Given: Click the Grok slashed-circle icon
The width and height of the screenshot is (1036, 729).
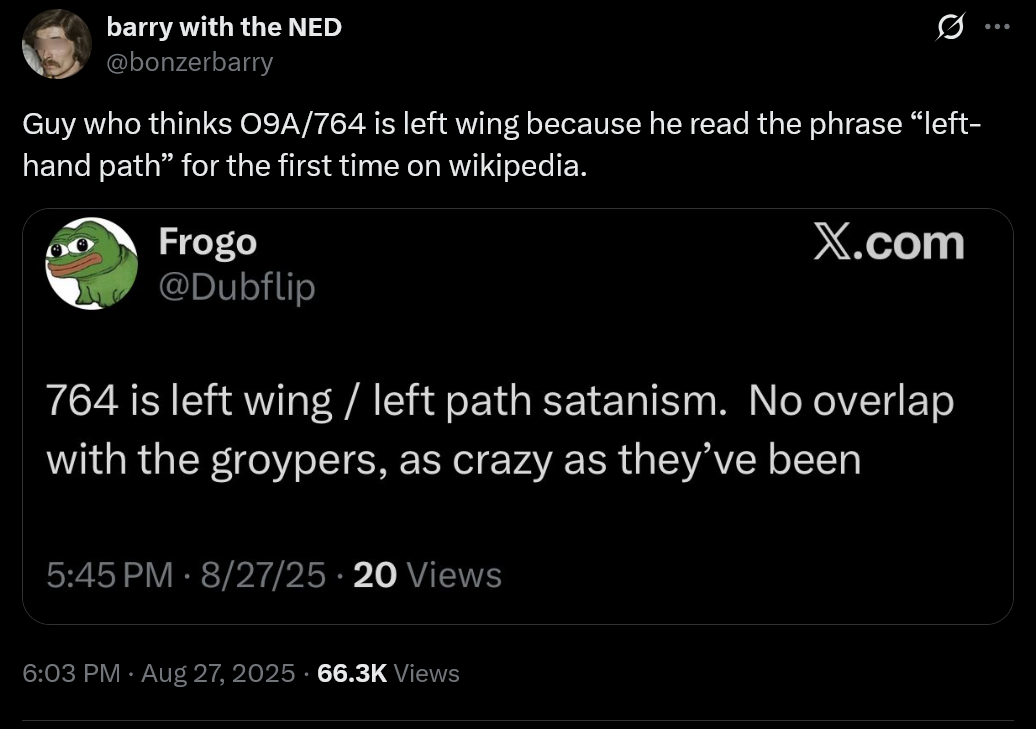Looking at the screenshot, I should pos(947,29).
